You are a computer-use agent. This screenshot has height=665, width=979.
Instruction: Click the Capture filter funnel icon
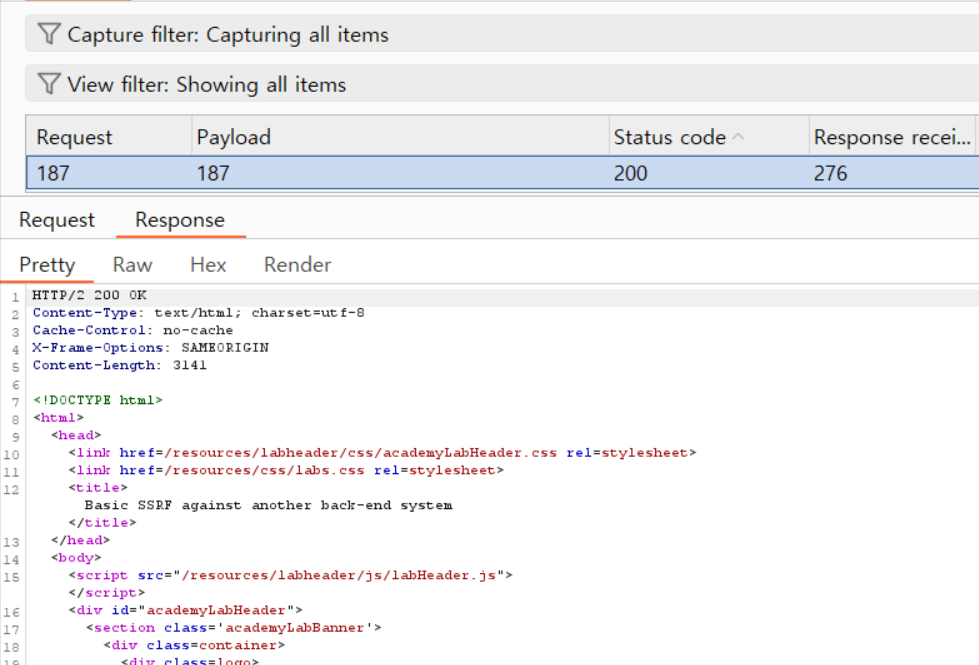tap(49, 34)
